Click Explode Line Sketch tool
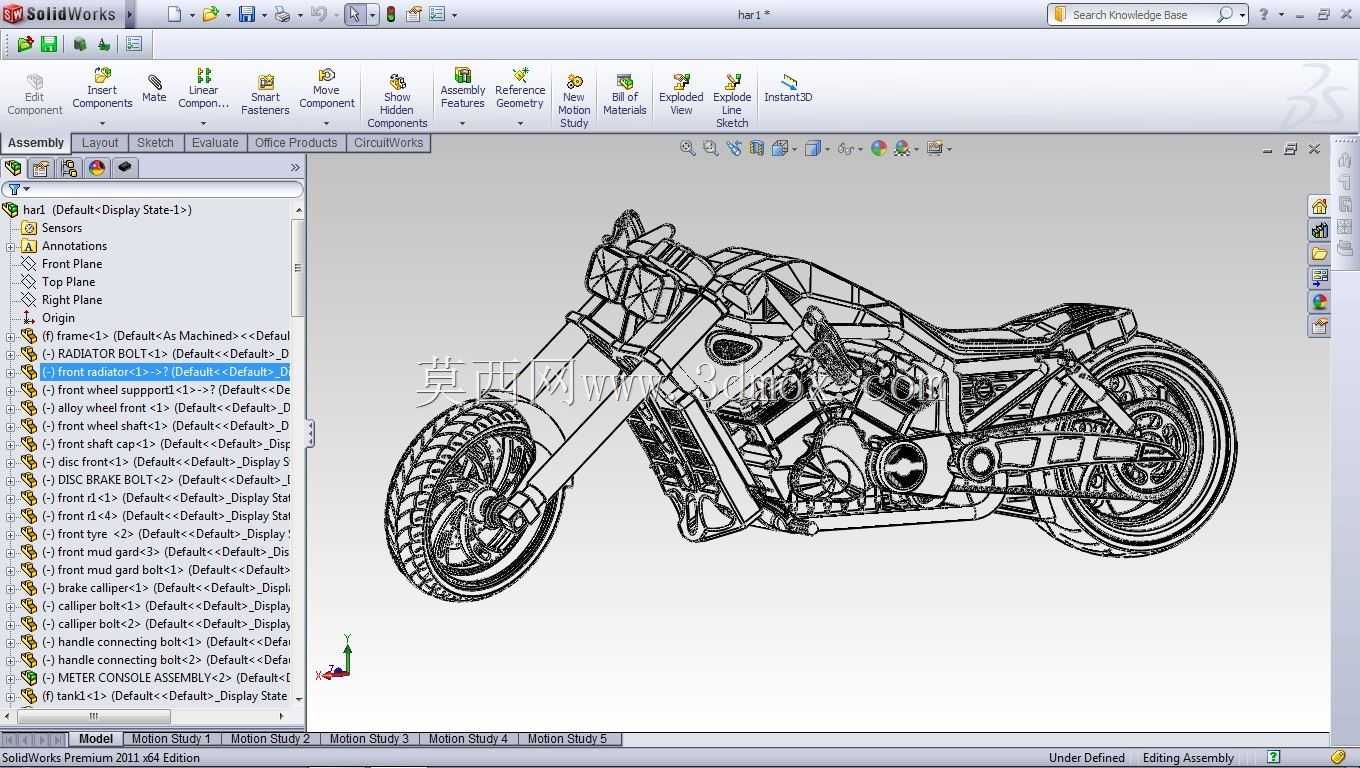The height and width of the screenshot is (768, 1360). pyautogui.click(x=732, y=101)
